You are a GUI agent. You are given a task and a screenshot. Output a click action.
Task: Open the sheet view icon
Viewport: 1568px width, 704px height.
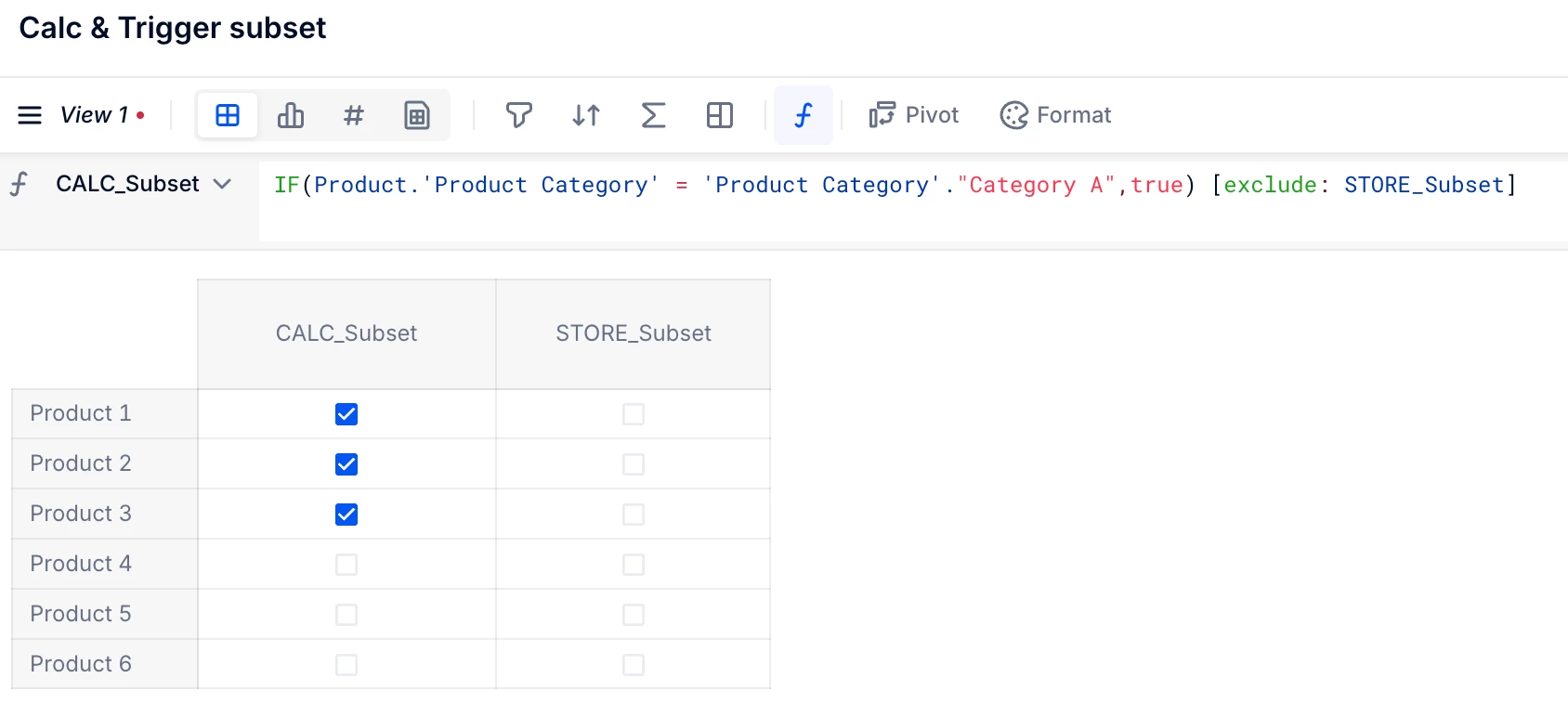(416, 115)
